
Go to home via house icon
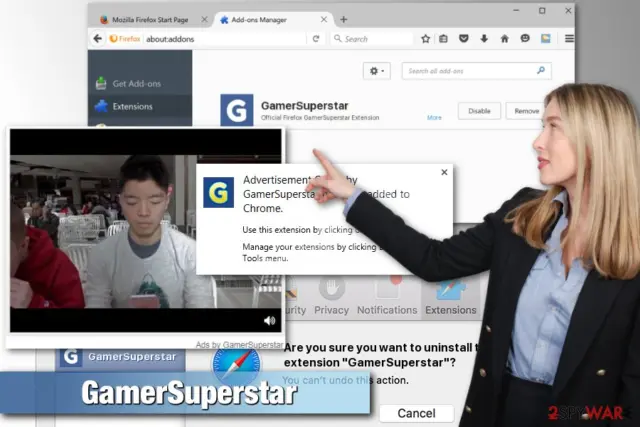(504, 39)
